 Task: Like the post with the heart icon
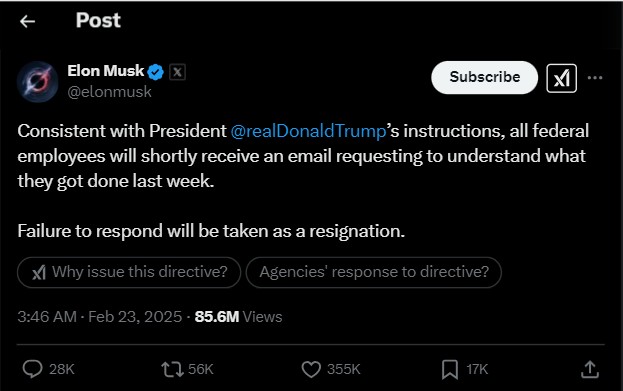pyautogui.click(x=311, y=369)
